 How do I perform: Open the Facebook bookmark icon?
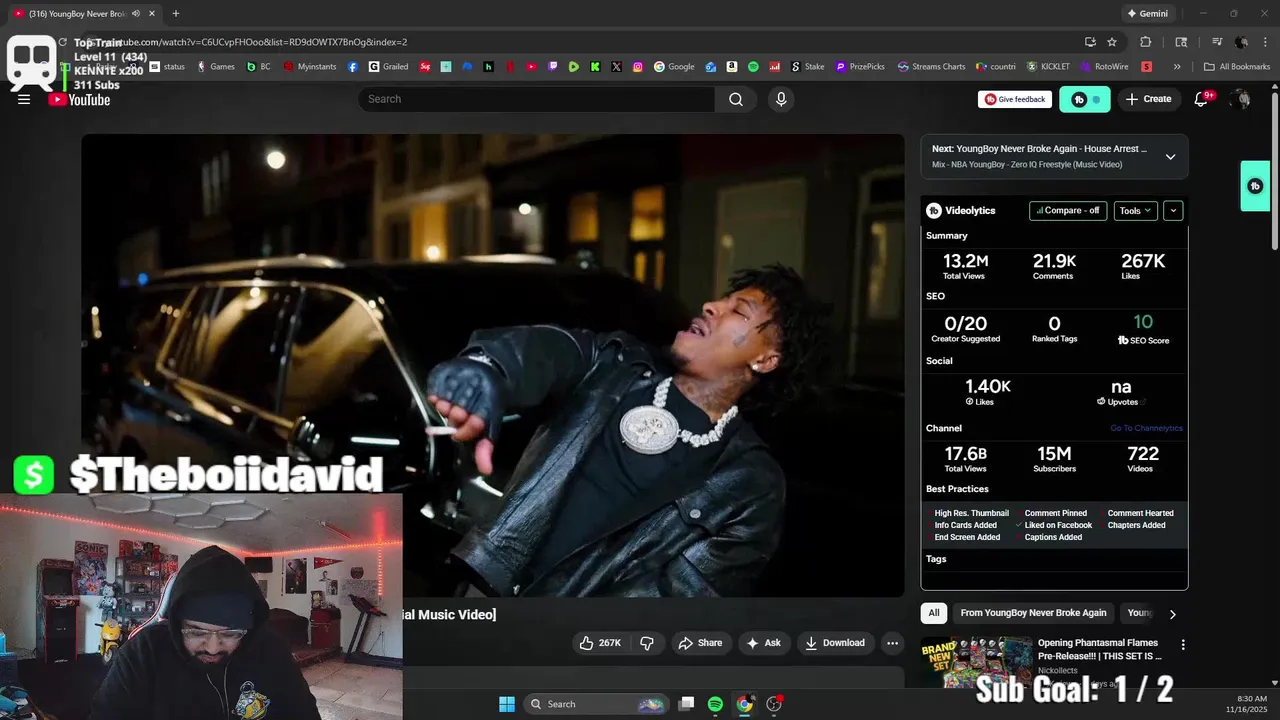[353, 67]
